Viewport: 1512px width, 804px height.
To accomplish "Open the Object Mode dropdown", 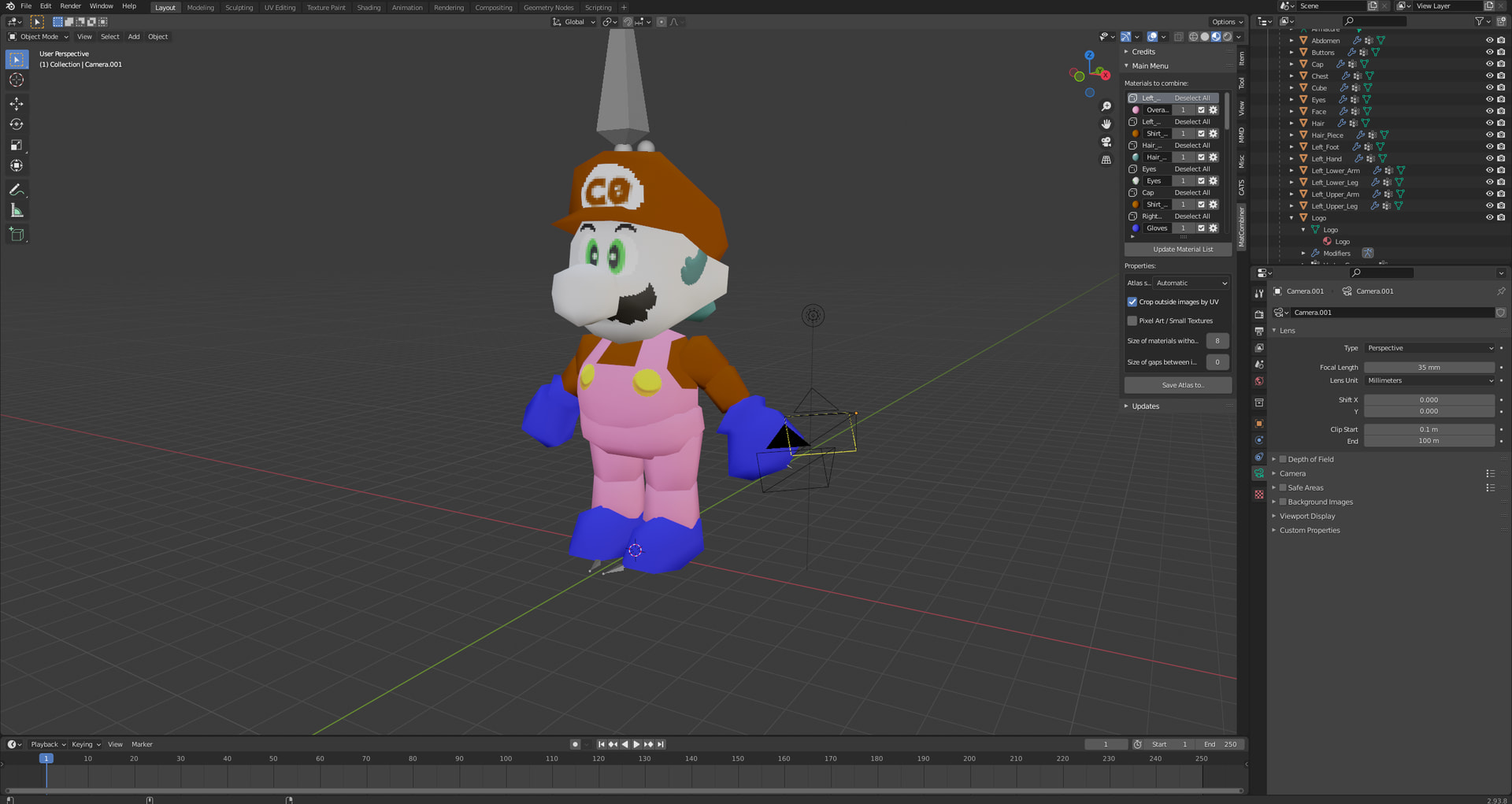I will coord(39,37).
